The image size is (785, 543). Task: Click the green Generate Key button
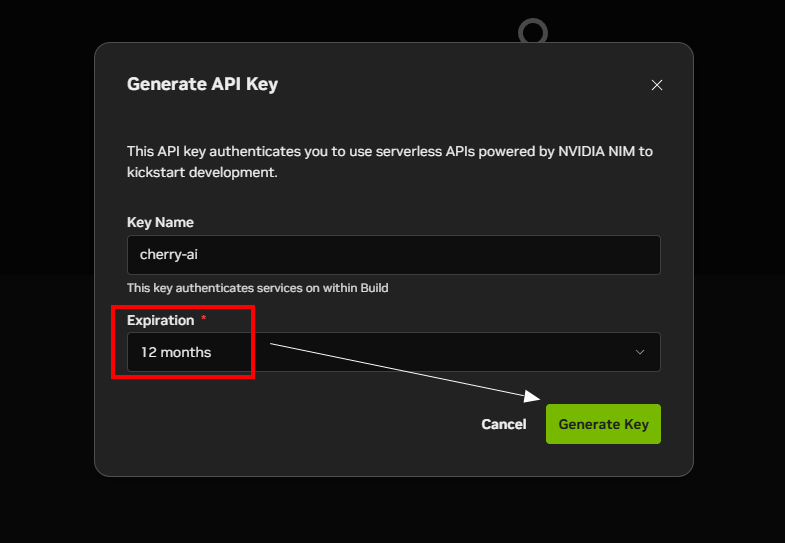(x=603, y=424)
